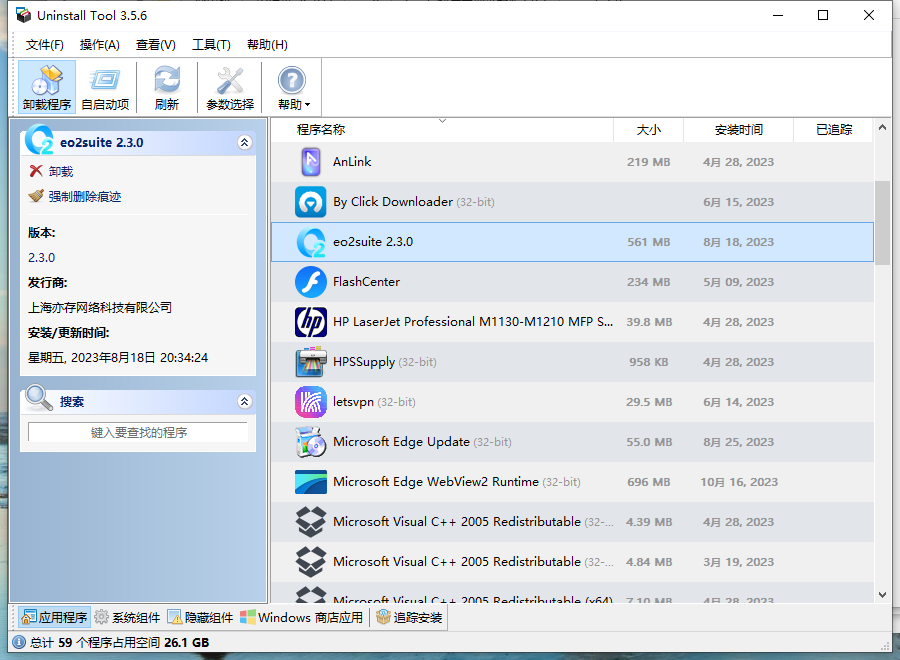Select the AnLink program icon
Image resolution: width=900 pixels, height=660 pixels.
[311, 162]
